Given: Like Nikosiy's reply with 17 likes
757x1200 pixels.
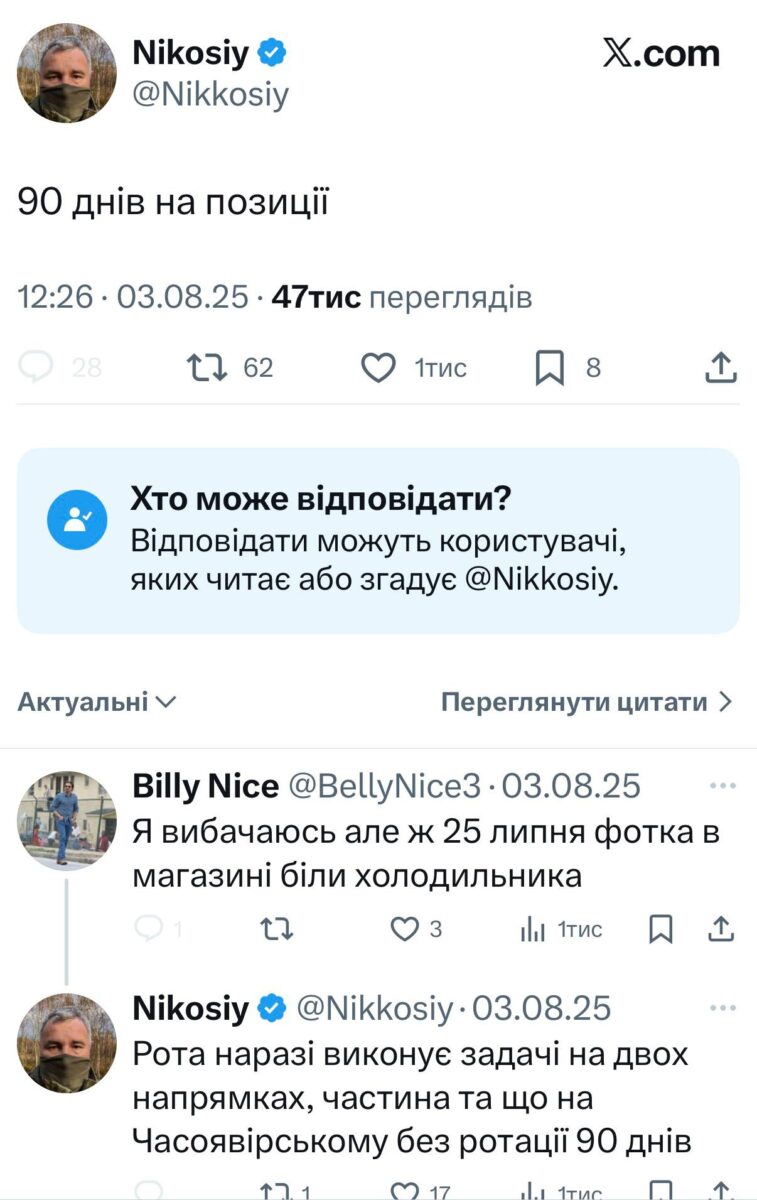Looking at the screenshot, I should (404, 1190).
